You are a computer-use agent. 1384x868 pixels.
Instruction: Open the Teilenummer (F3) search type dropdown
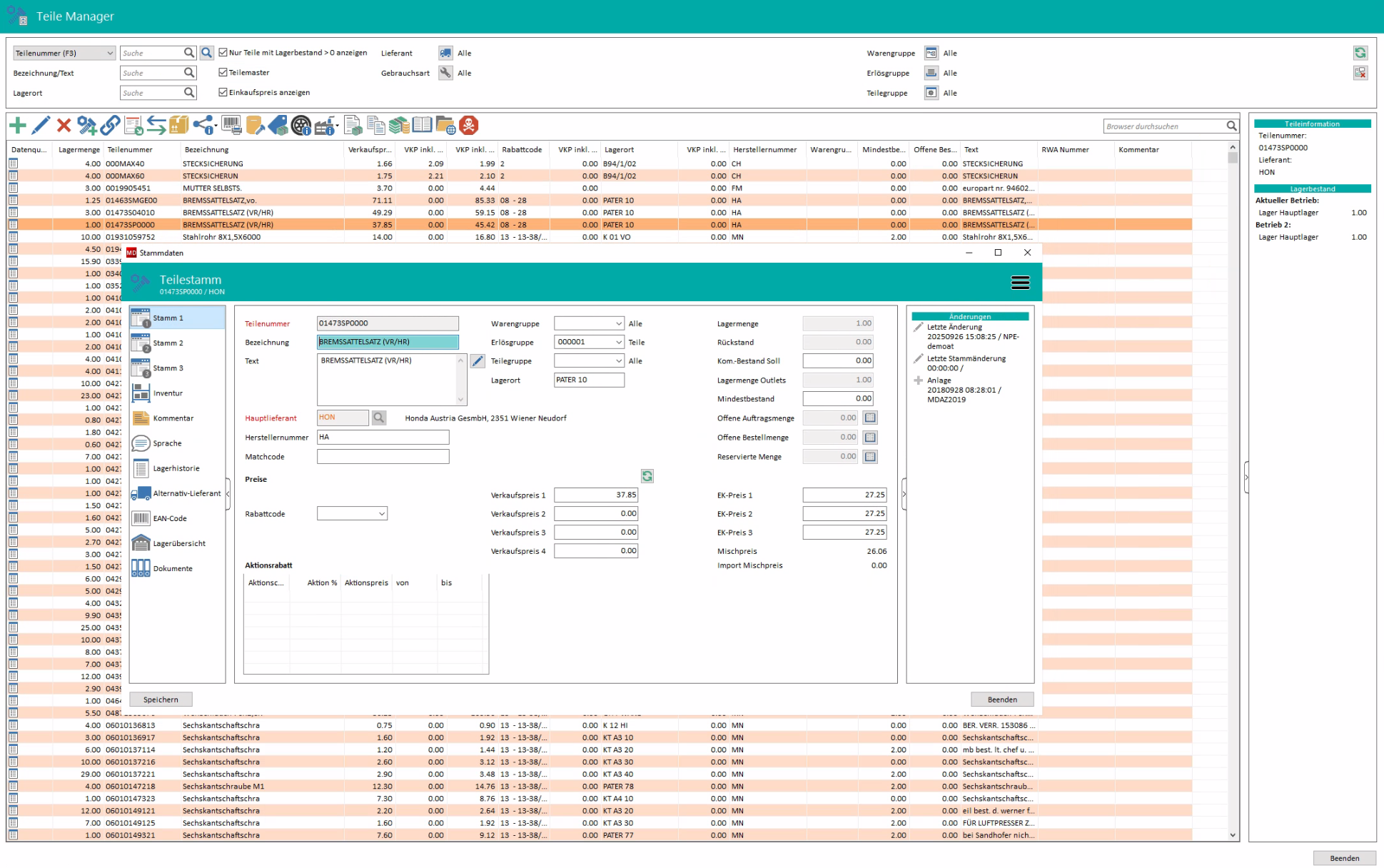click(109, 54)
